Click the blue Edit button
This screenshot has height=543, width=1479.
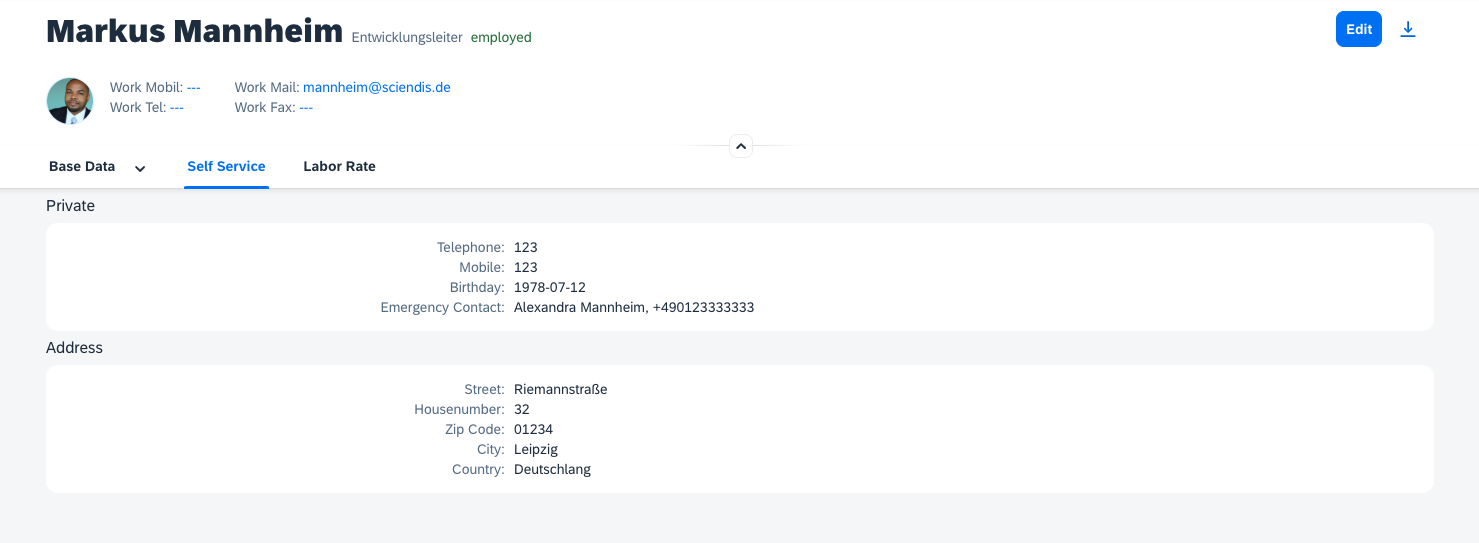(x=1358, y=29)
